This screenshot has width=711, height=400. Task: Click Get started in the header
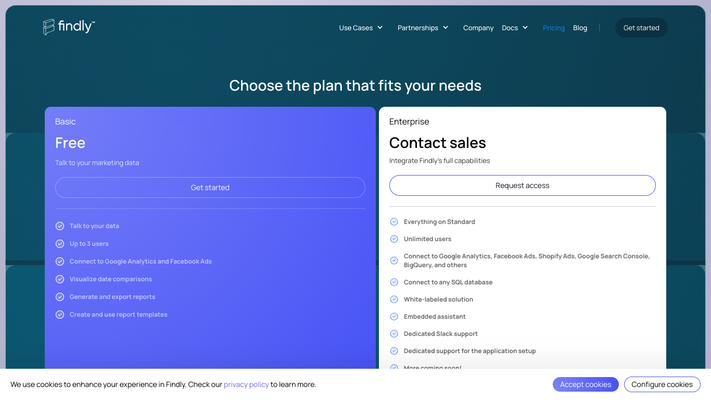click(x=641, y=28)
